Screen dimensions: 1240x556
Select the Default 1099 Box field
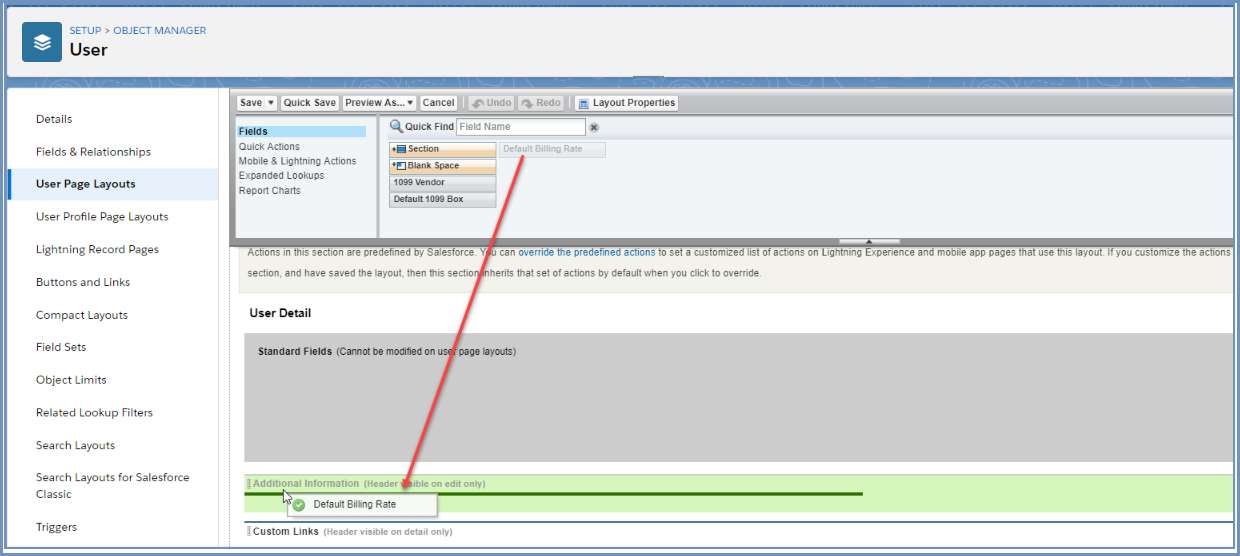443,199
